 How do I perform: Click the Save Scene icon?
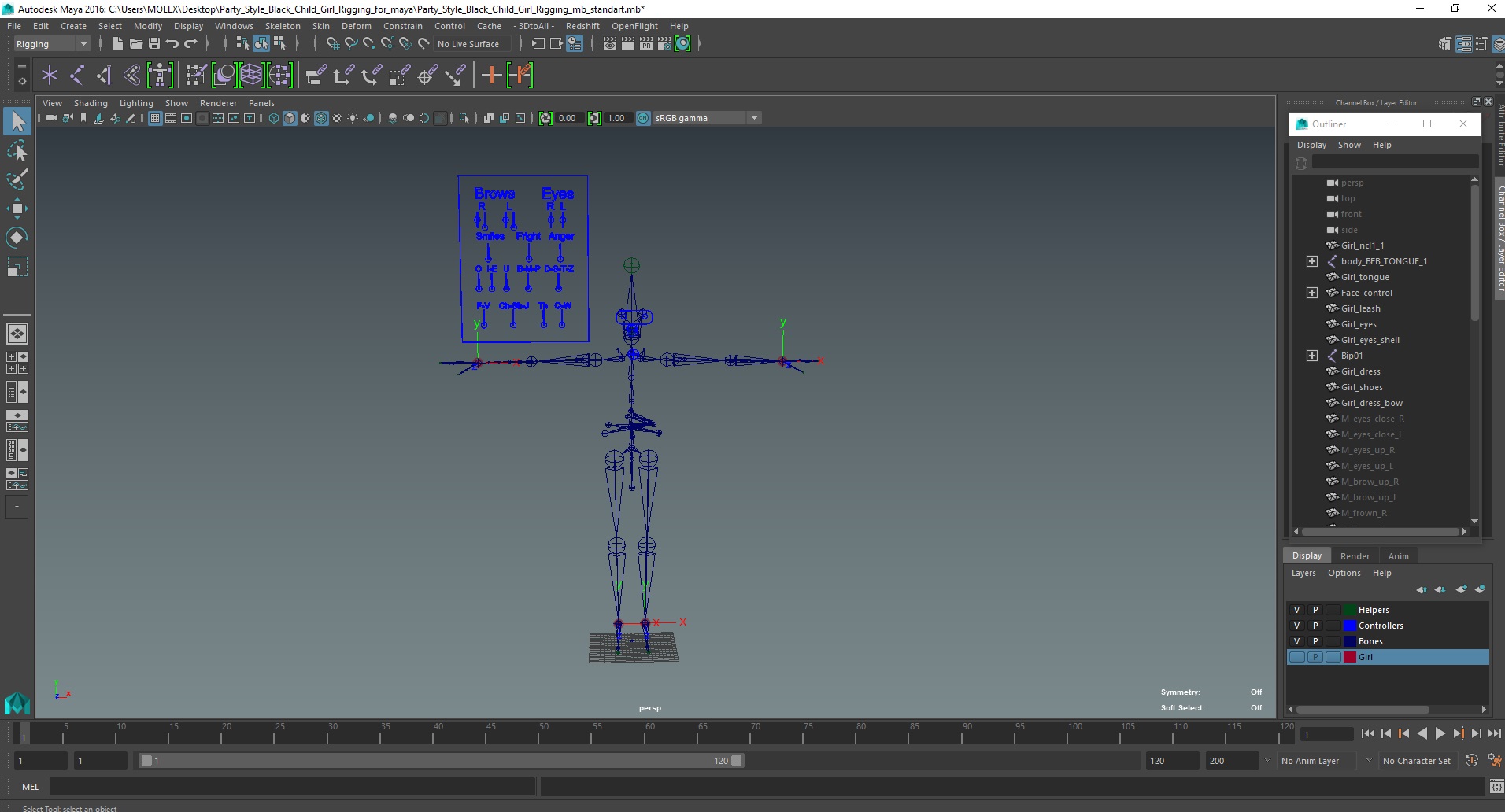(x=154, y=44)
